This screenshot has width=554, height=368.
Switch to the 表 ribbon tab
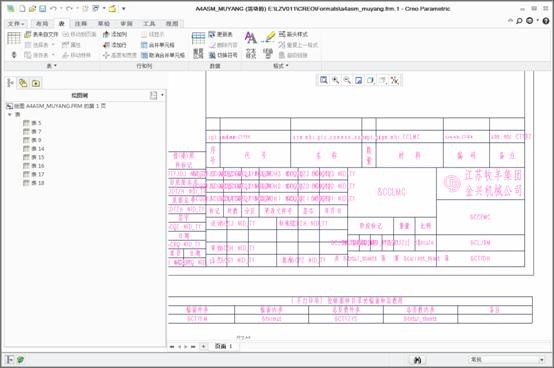coord(61,24)
